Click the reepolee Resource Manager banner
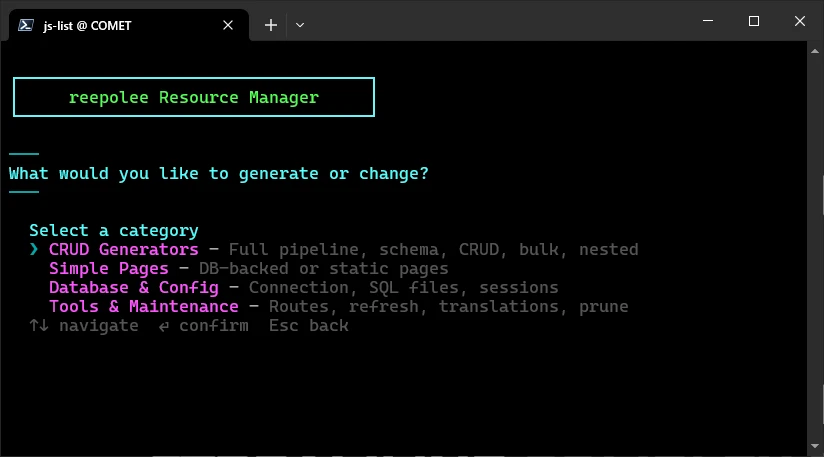 [x=194, y=97]
